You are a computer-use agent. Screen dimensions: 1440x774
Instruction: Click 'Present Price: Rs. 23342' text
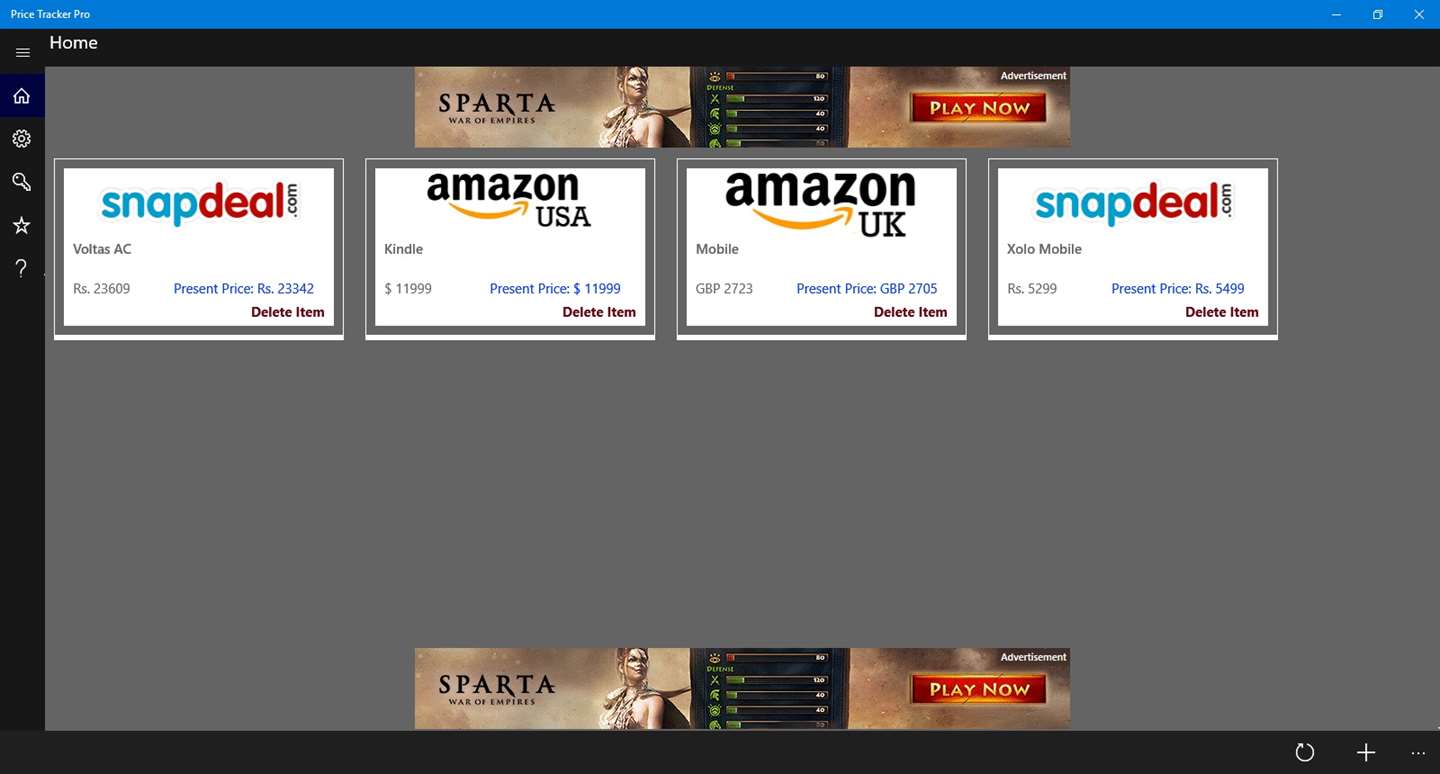[x=244, y=289]
